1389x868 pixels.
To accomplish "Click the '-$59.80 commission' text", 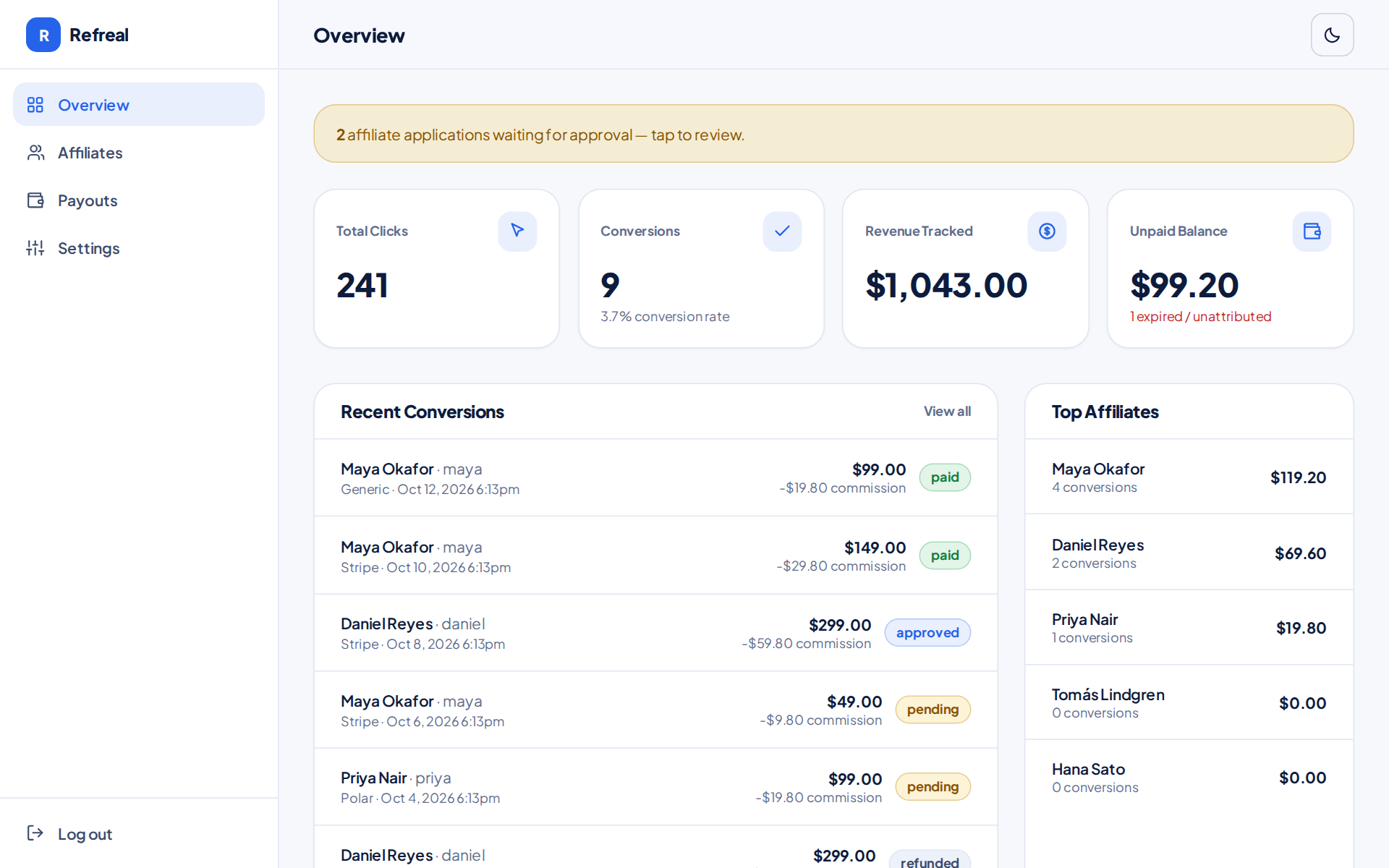I will [x=806, y=643].
